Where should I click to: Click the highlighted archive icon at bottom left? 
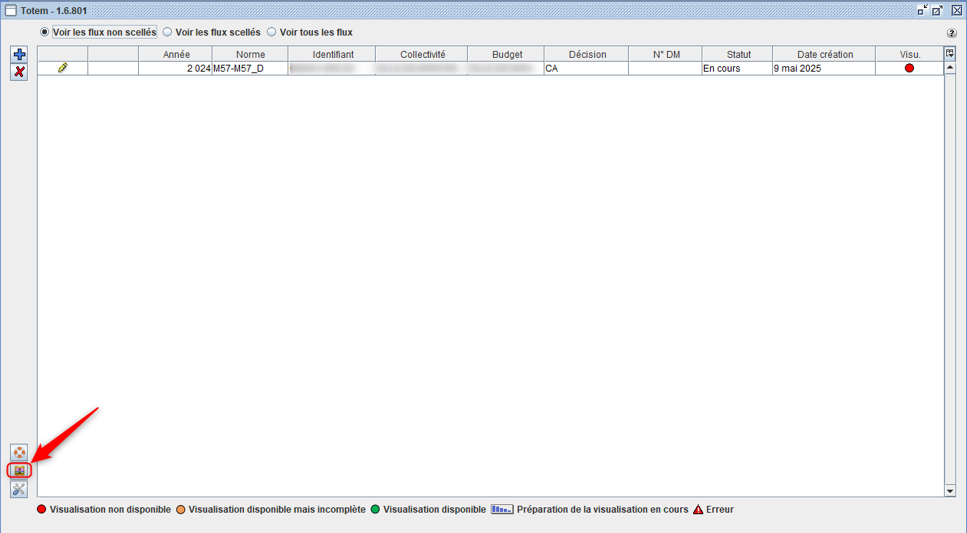tap(19, 470)
